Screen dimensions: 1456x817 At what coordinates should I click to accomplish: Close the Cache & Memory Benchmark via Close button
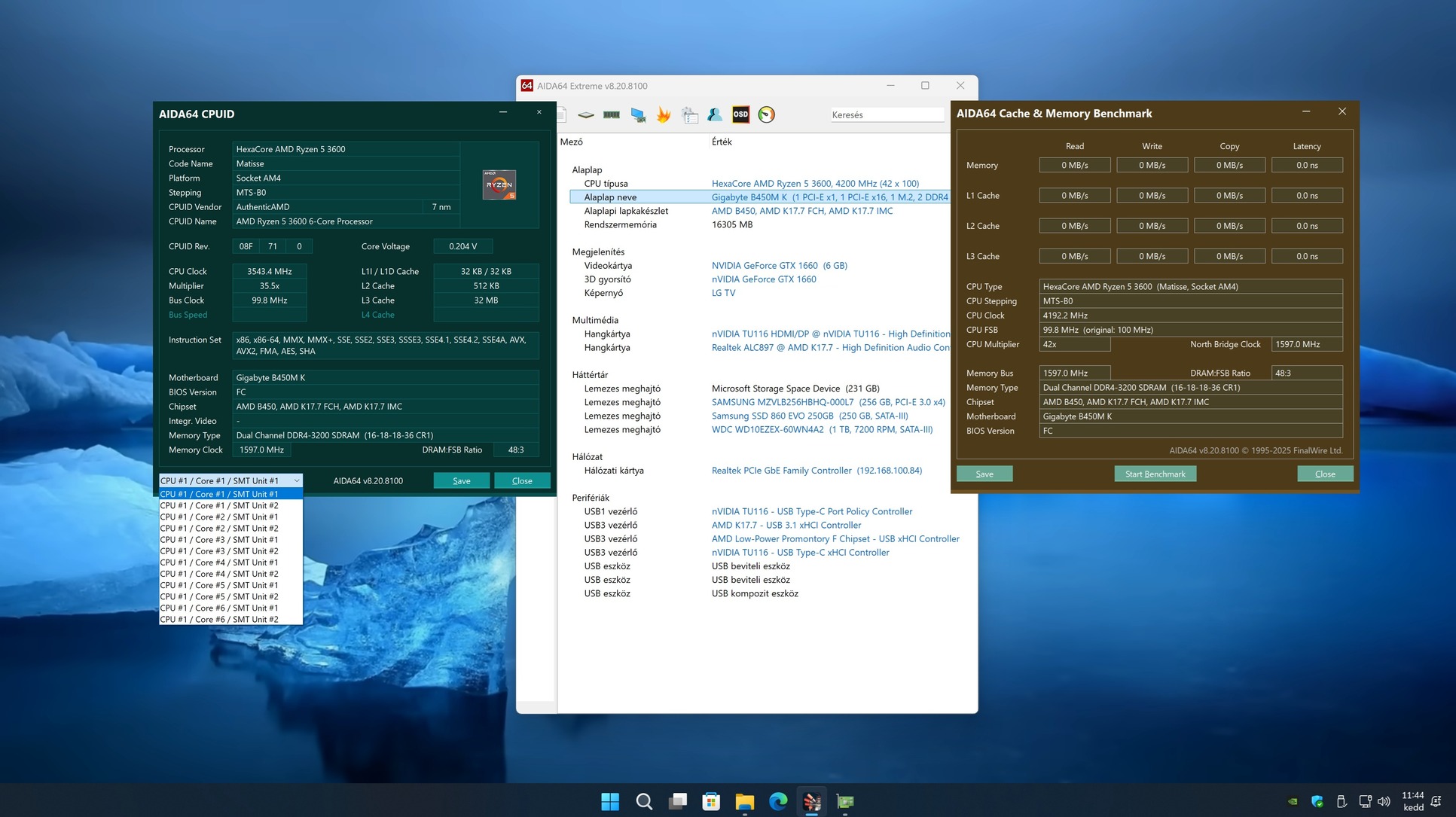tap(1324, 474)
